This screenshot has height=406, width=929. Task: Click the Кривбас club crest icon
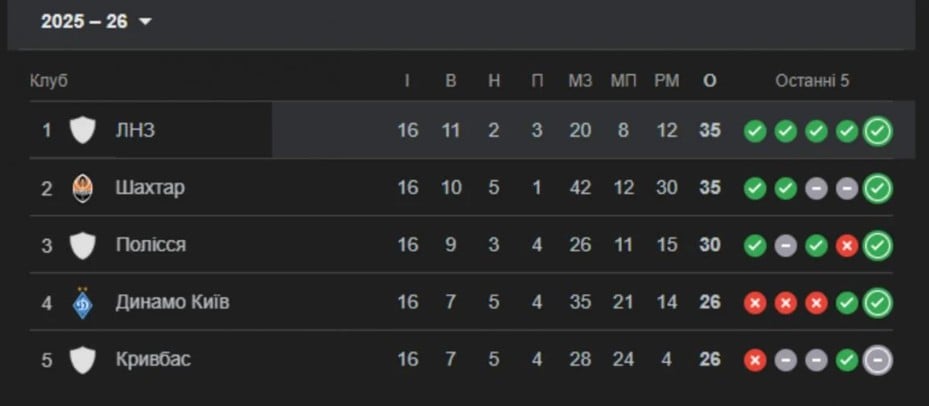82,360
